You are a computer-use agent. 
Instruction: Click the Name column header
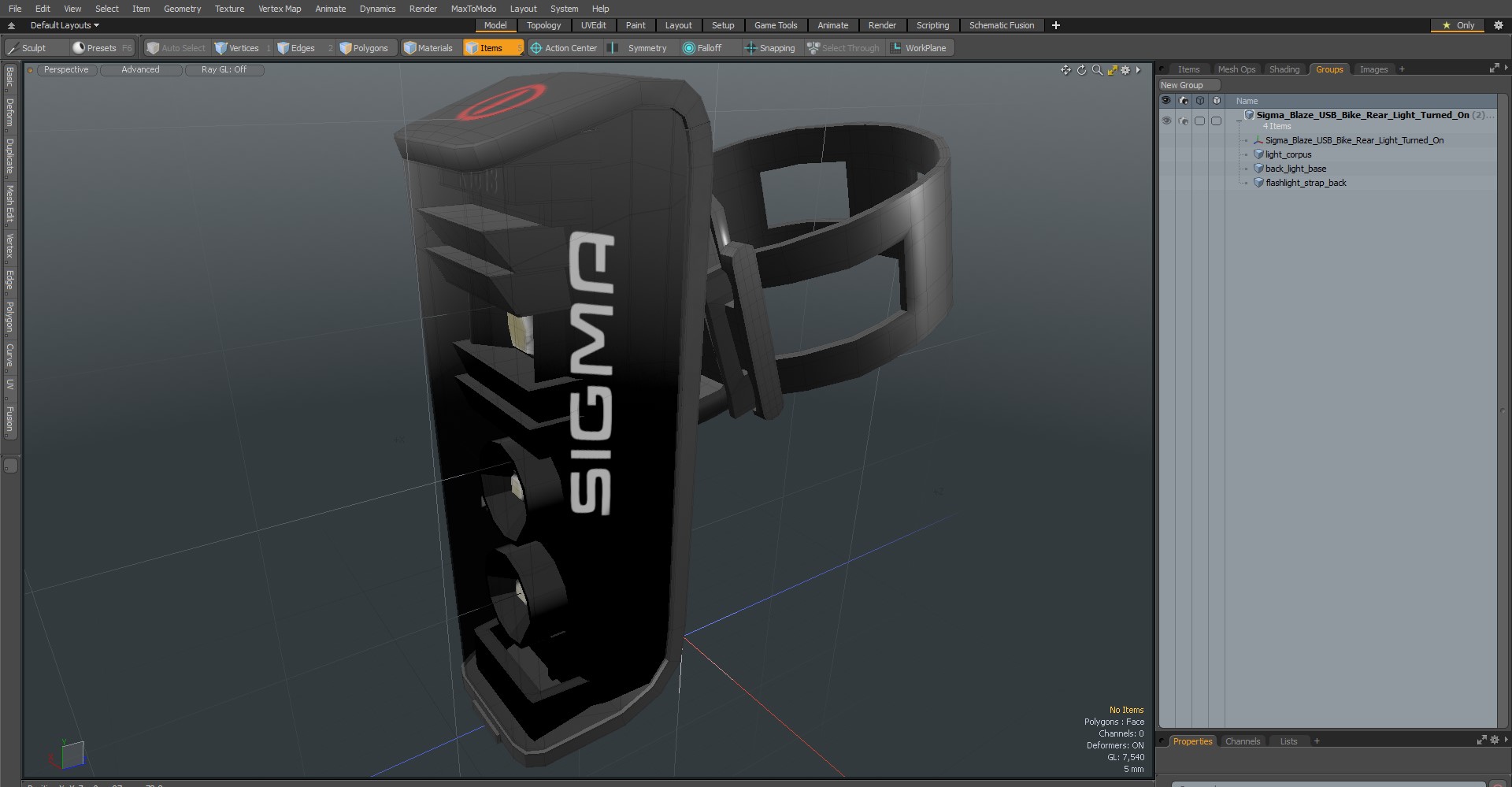coord(1247,101)
